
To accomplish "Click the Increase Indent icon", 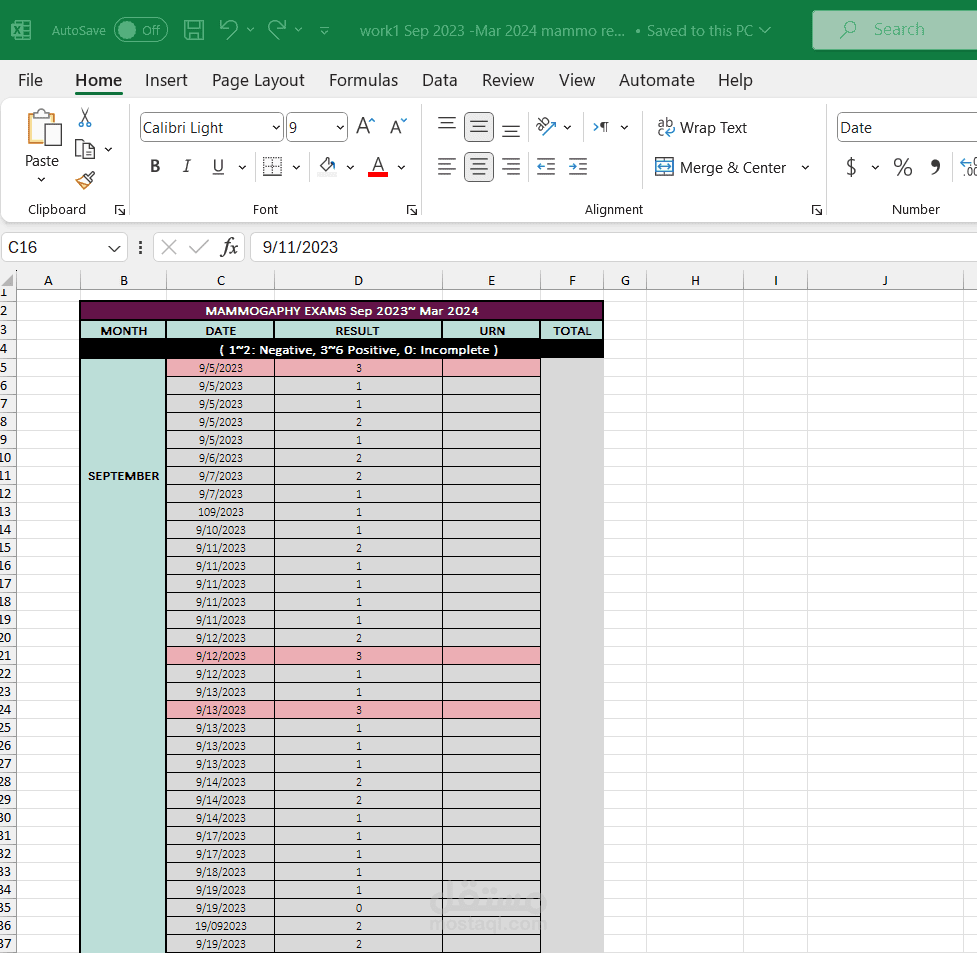I will click(578, 166).
